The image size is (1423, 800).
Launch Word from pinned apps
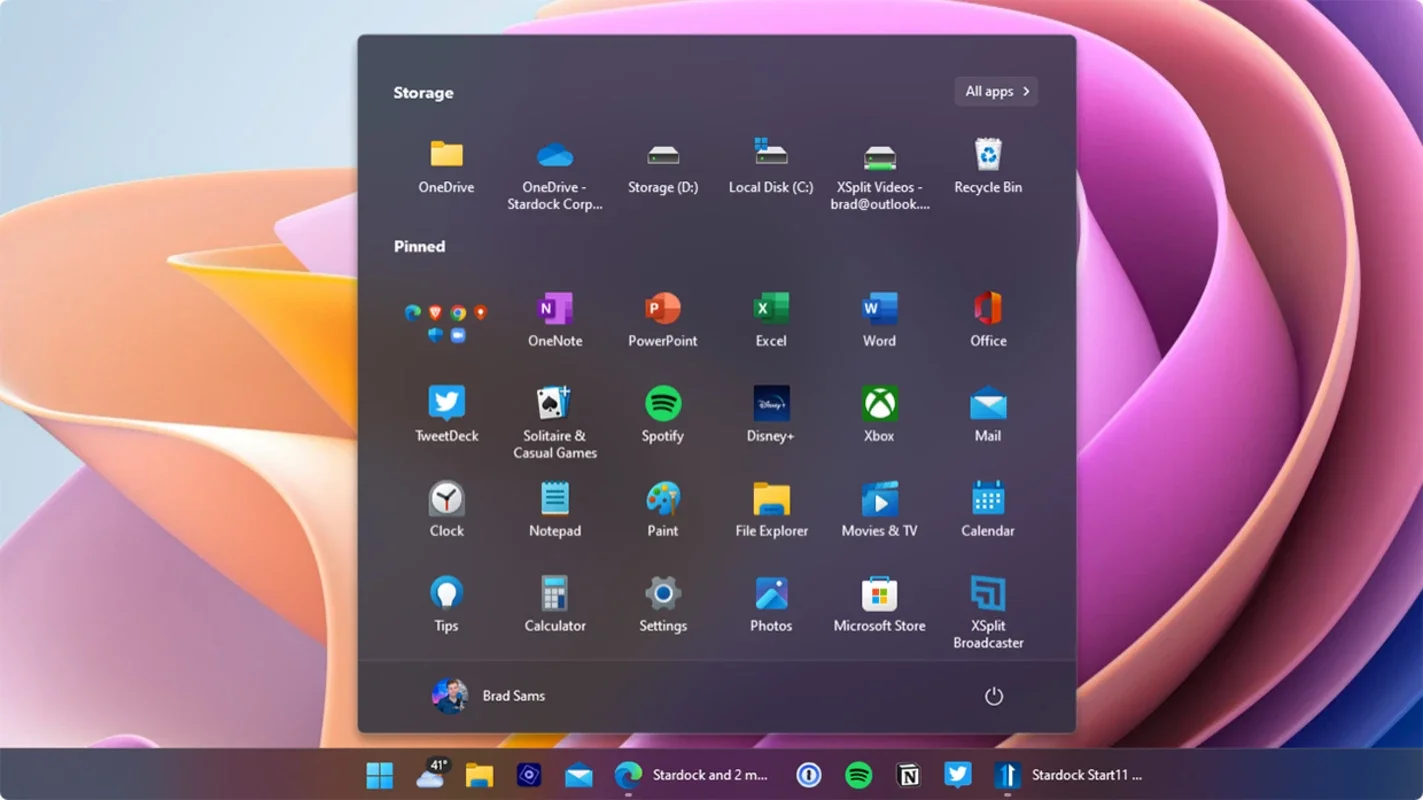[x=880, y=320]
